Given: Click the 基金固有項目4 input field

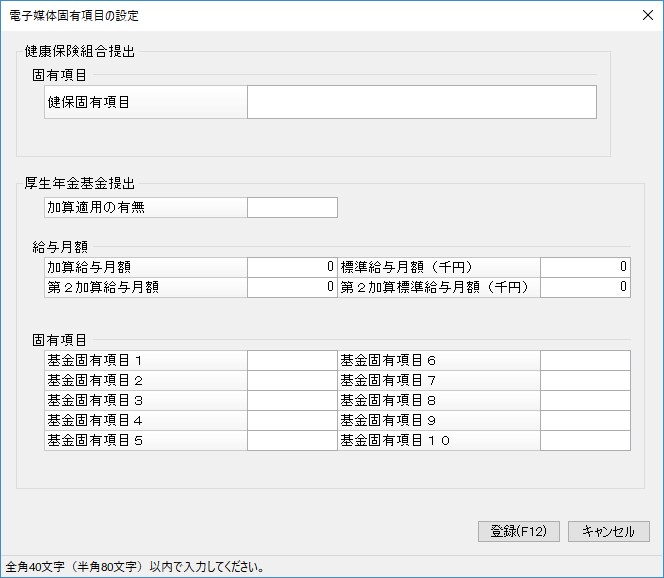Looking at the screenshot, I should pos(292,420).
